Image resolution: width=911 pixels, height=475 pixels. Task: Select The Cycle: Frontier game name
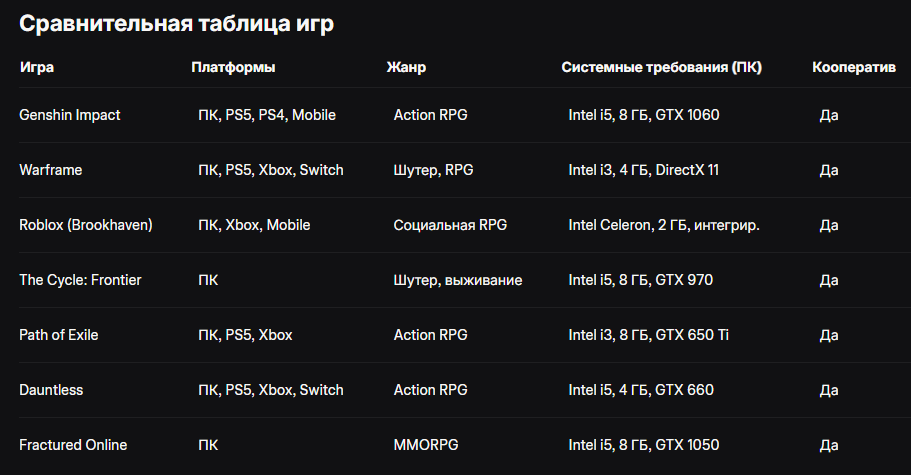coord(80,280)
